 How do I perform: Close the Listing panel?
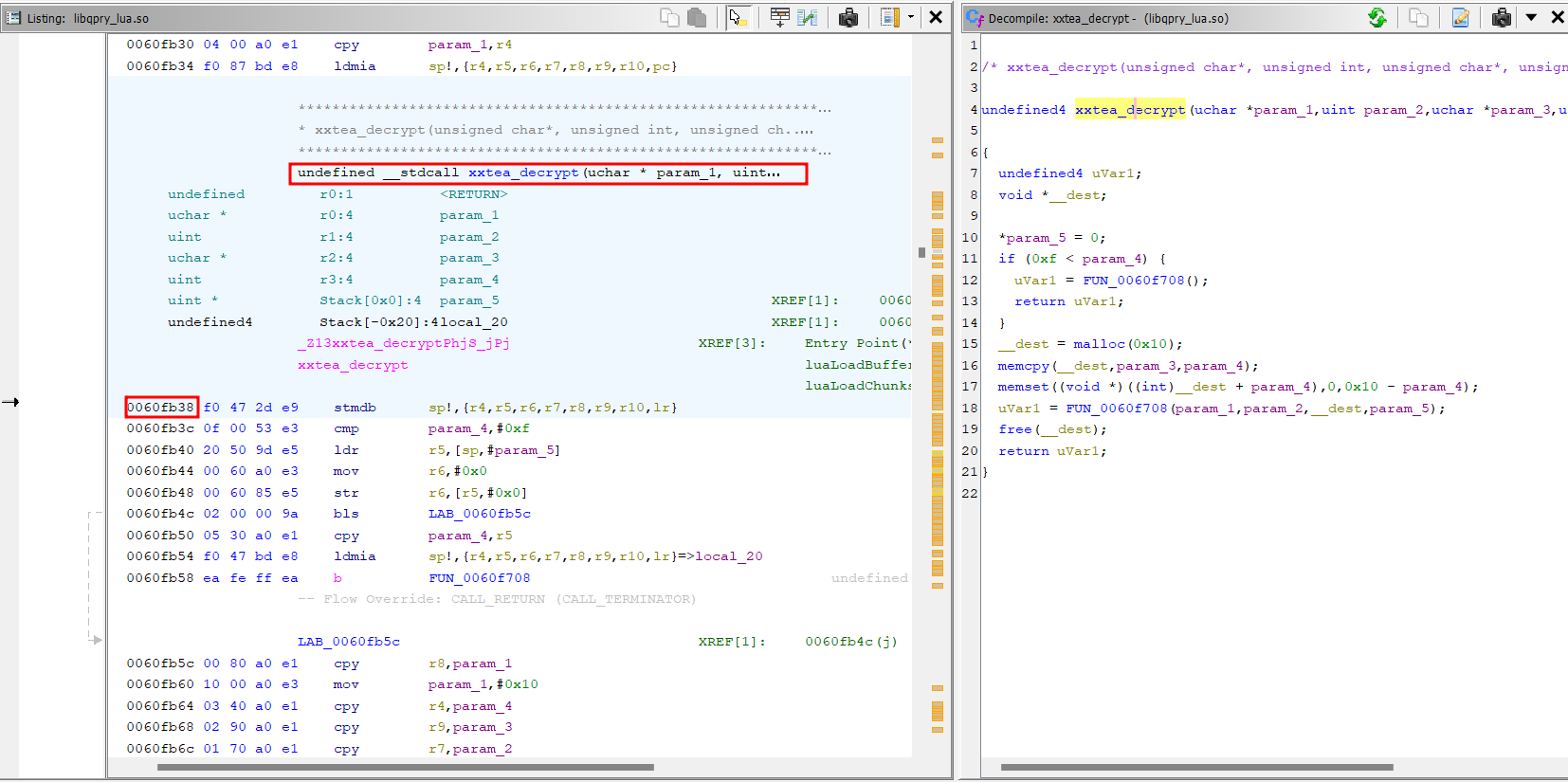coord(936,17)
